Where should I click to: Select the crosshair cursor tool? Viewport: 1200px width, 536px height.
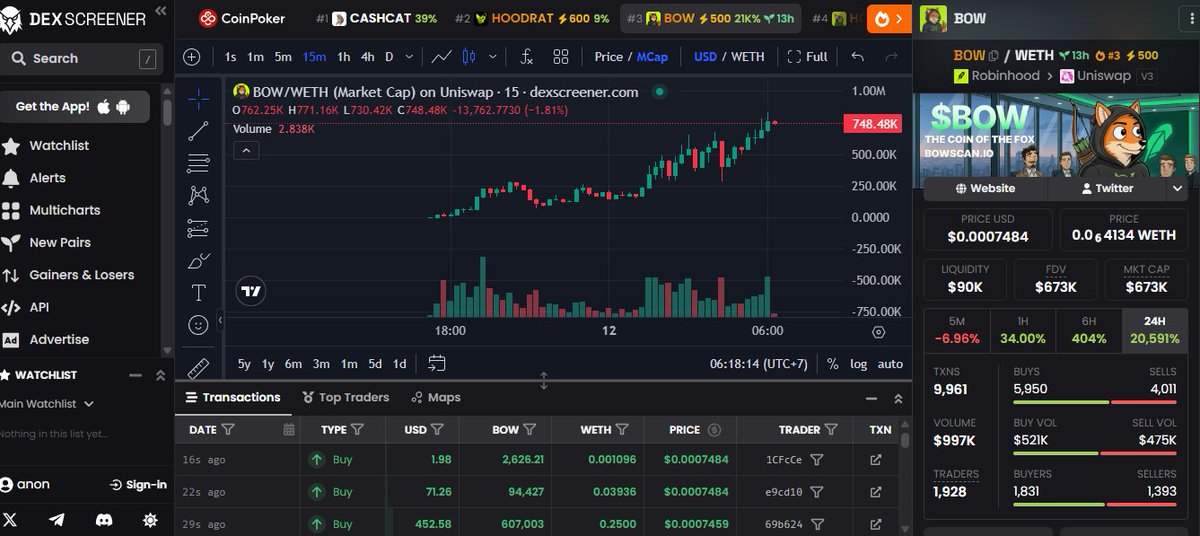click(198, 99)
